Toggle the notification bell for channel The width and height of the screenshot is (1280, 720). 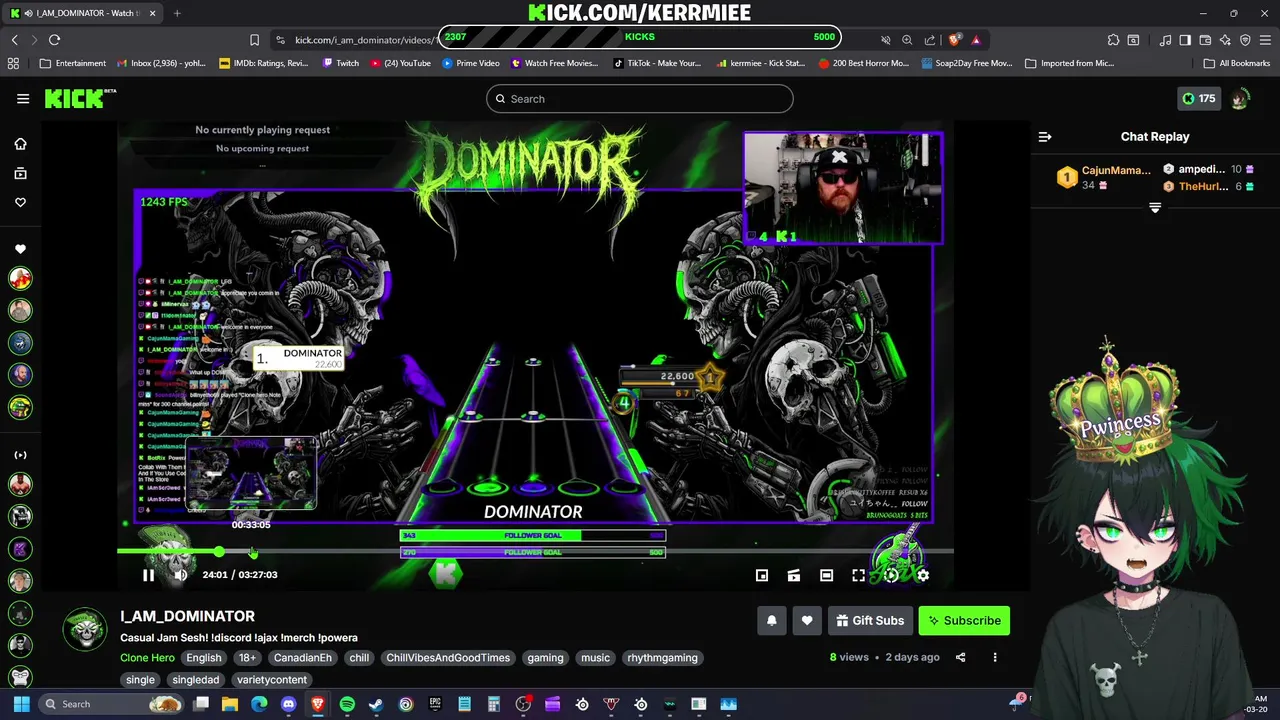coord(771,621)
